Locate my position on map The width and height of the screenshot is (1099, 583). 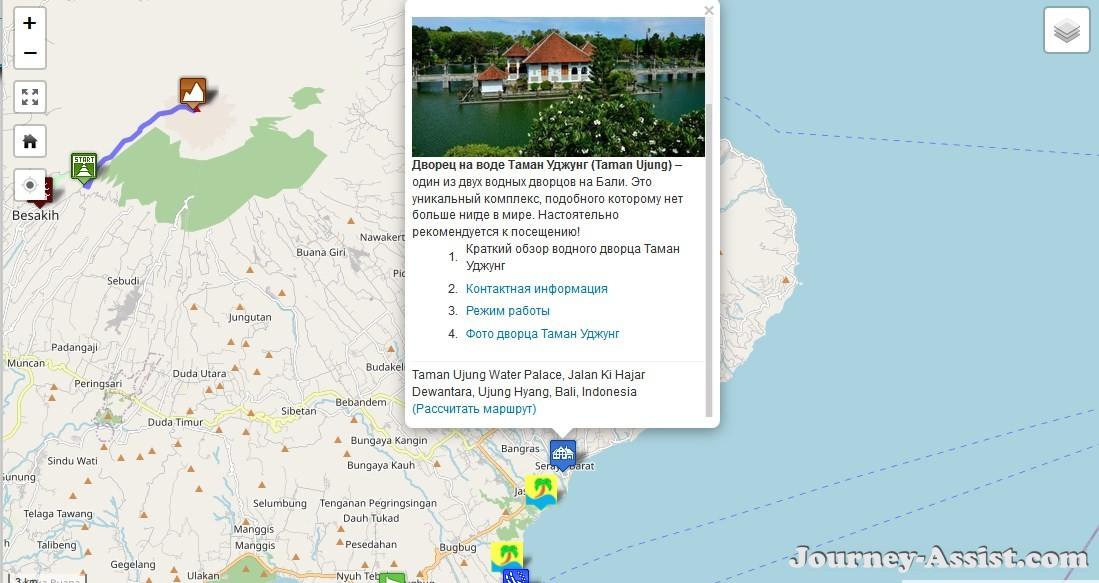click(30, 185)
